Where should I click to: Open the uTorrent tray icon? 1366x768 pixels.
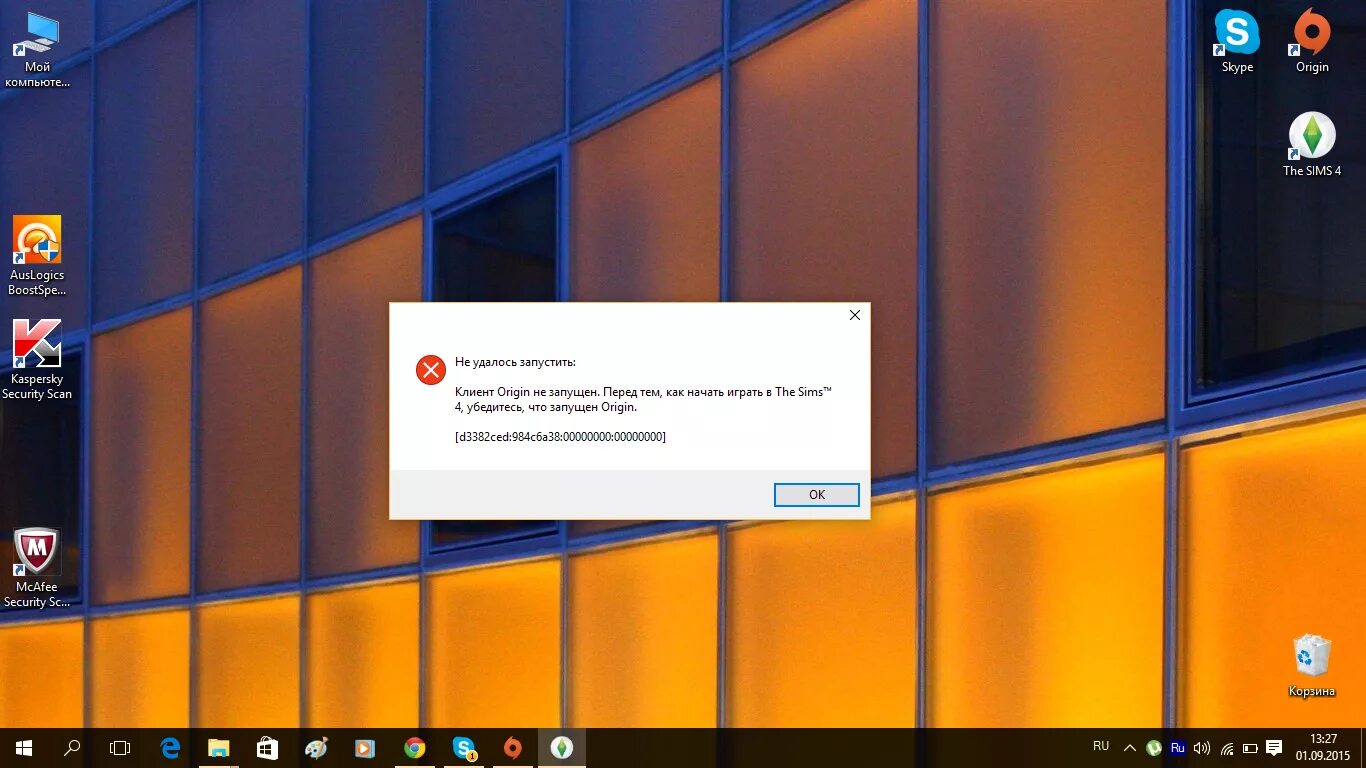tap(1154, 747)
